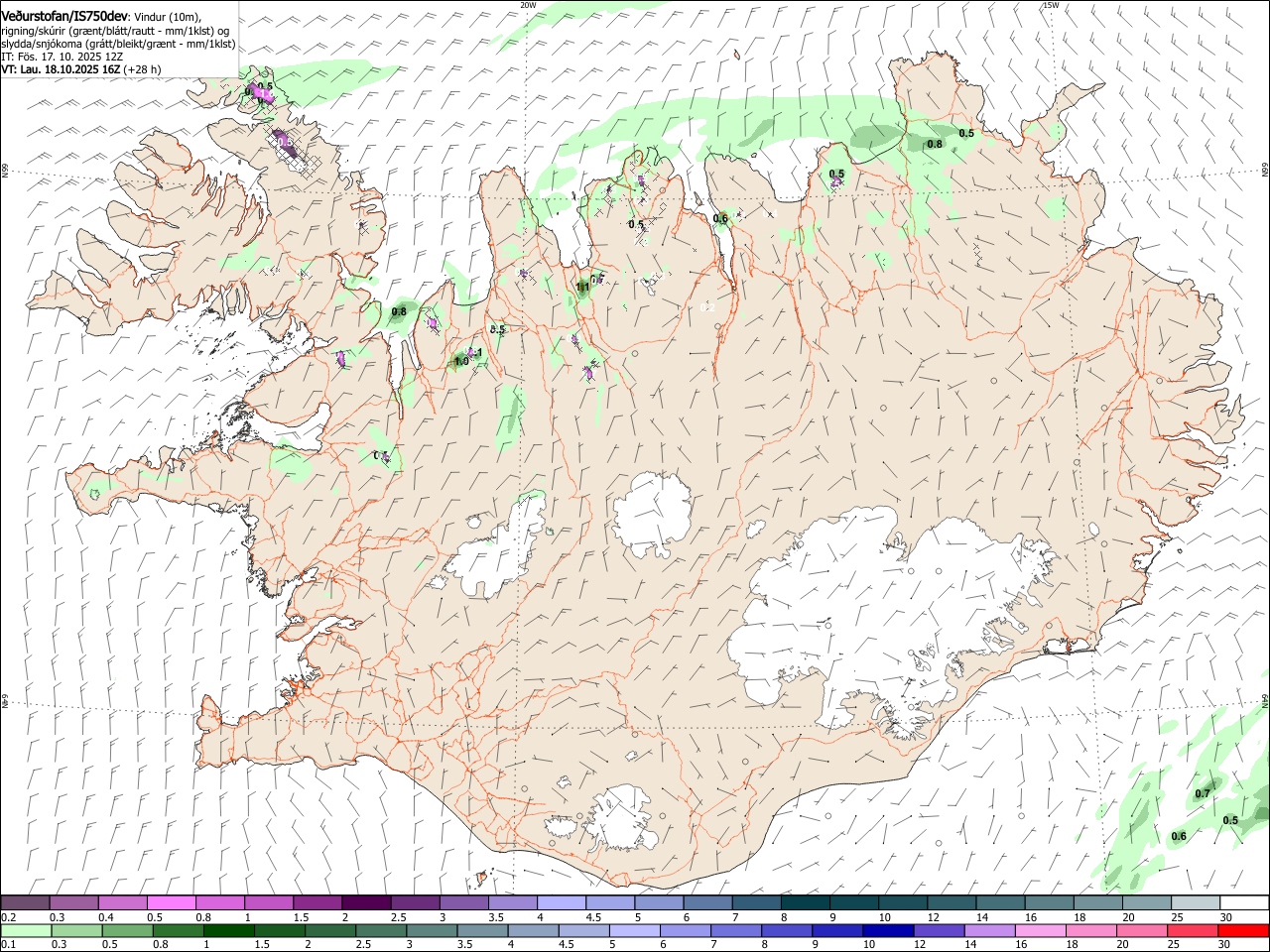Viewport: 1270px width, 952px height.
Task: Click the pure red rain swatch after 30
Action: click(x=1244, y=930)
